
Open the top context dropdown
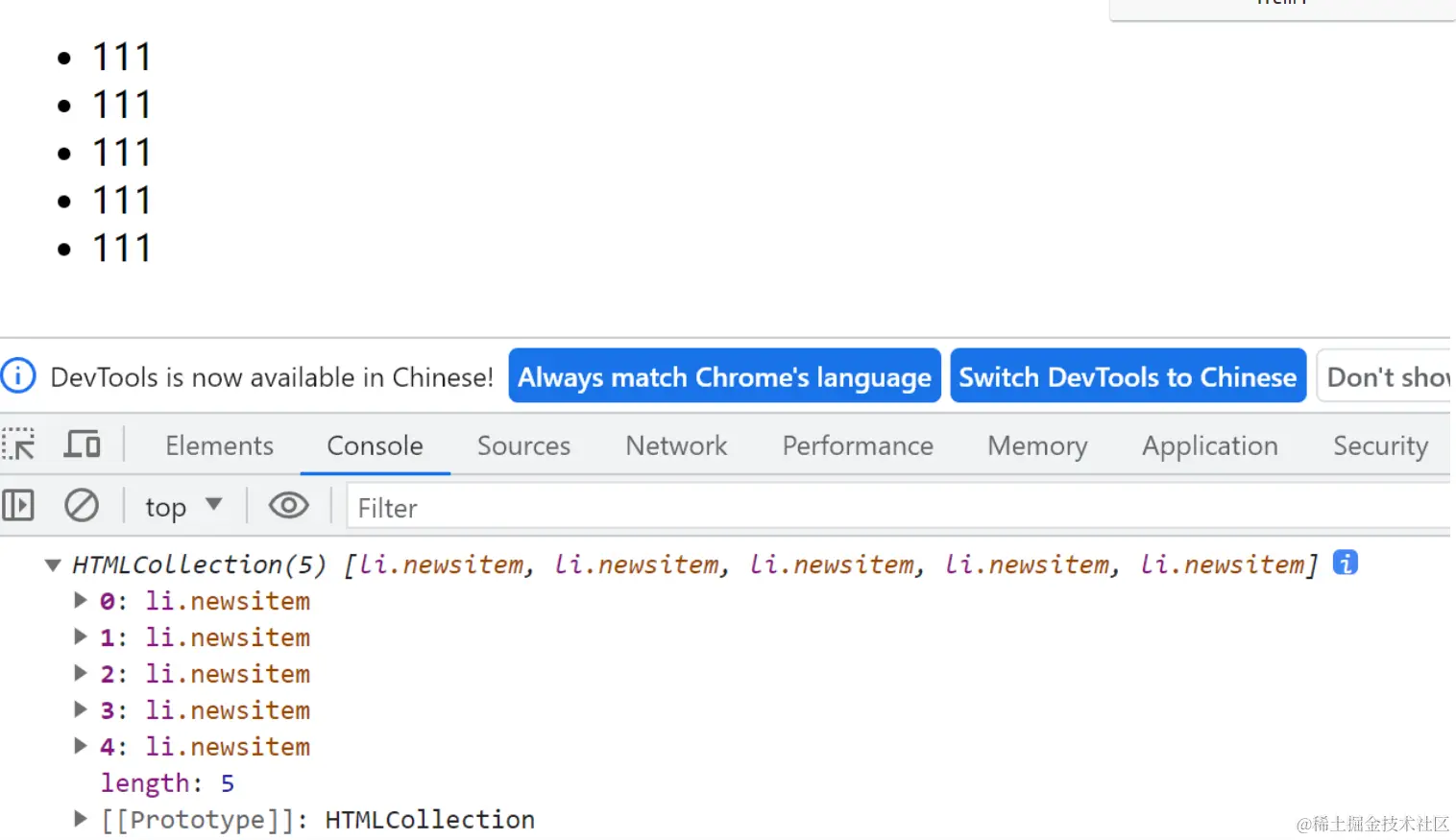pos(183,506)
